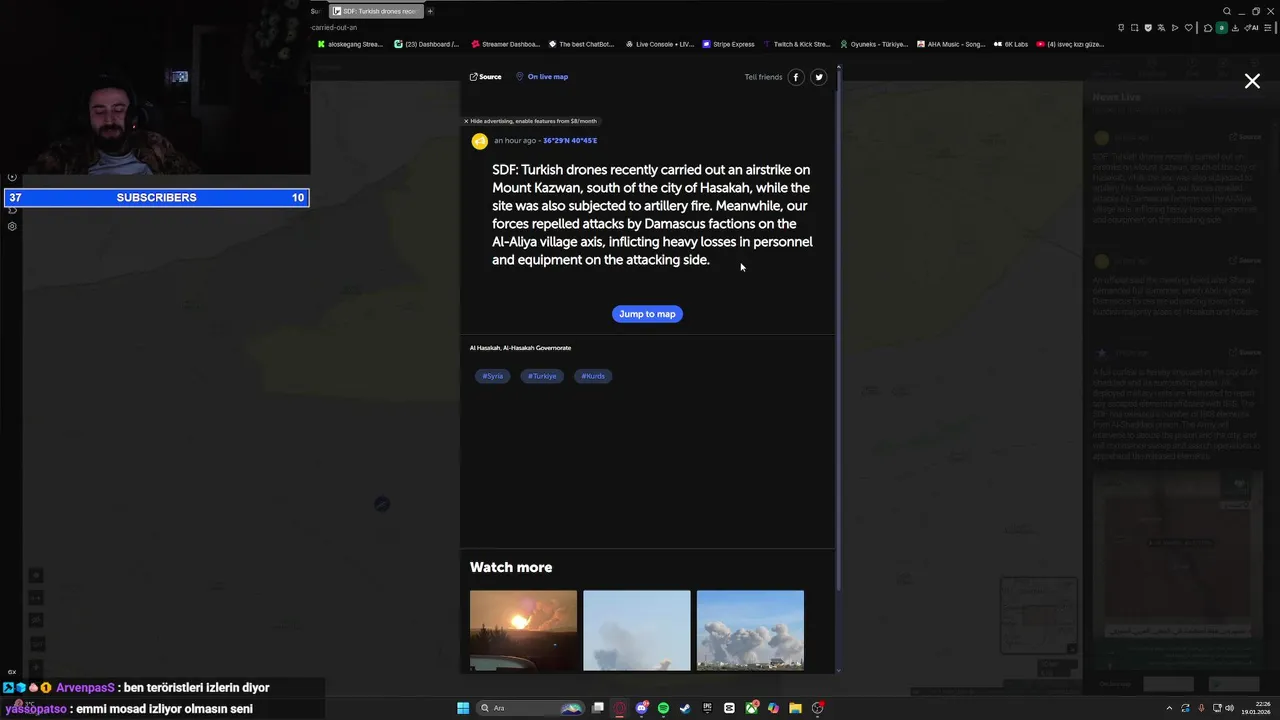Open Epic Games Launcher from the taskbar
Viewport: 1280px width, 720px height.
click(x=707, y=708)
